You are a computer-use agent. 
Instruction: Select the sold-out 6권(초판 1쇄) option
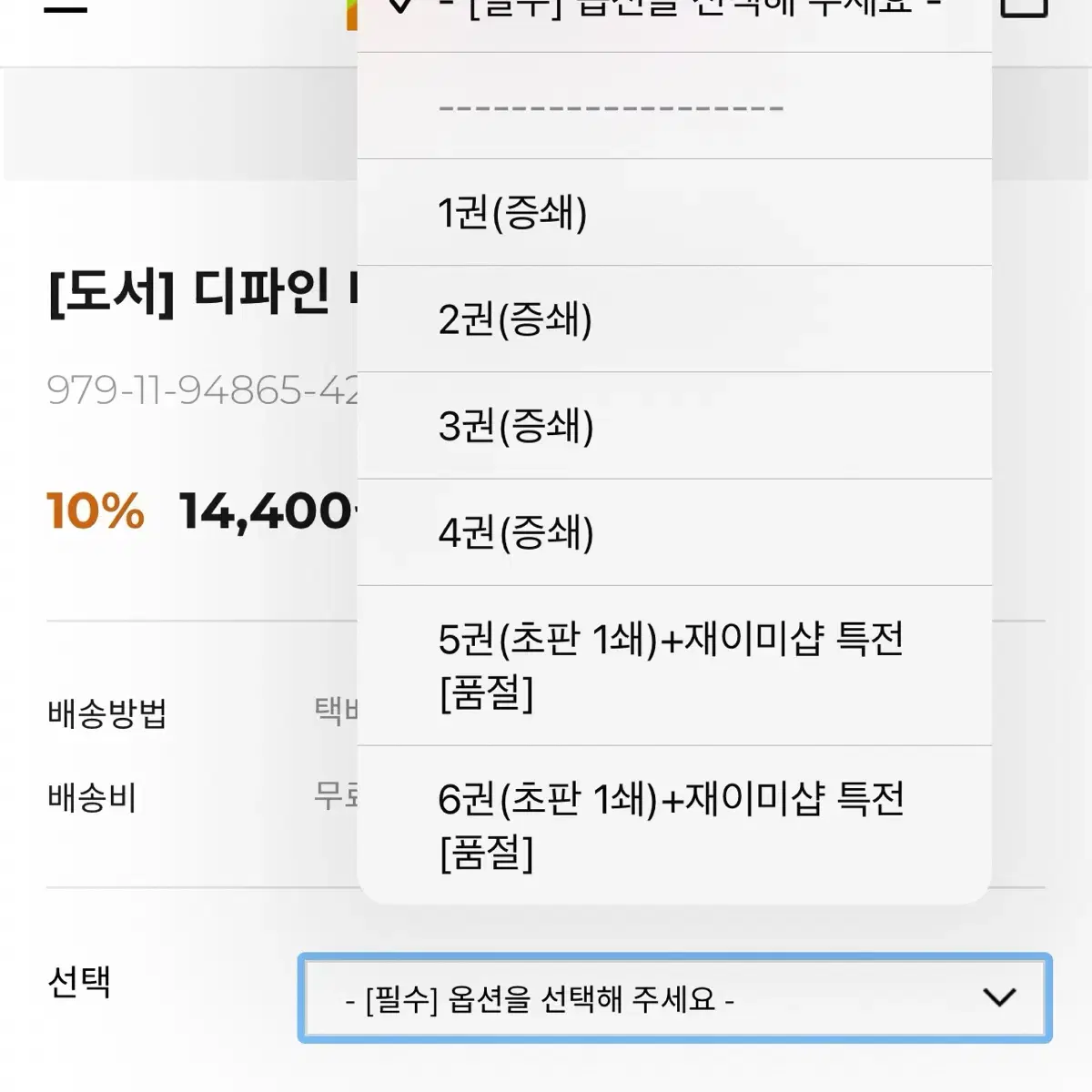(x=673, y=825)
